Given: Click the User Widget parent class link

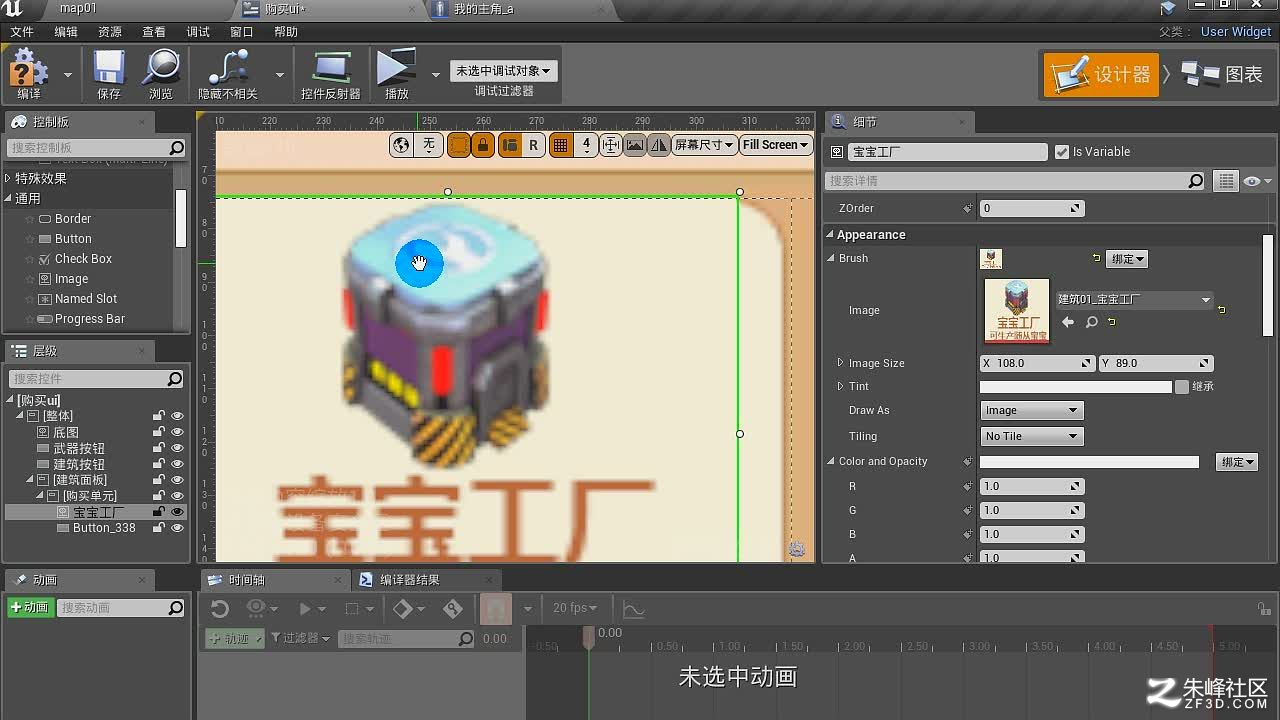Looking at the screenshot, I should tap(1236, 32).
